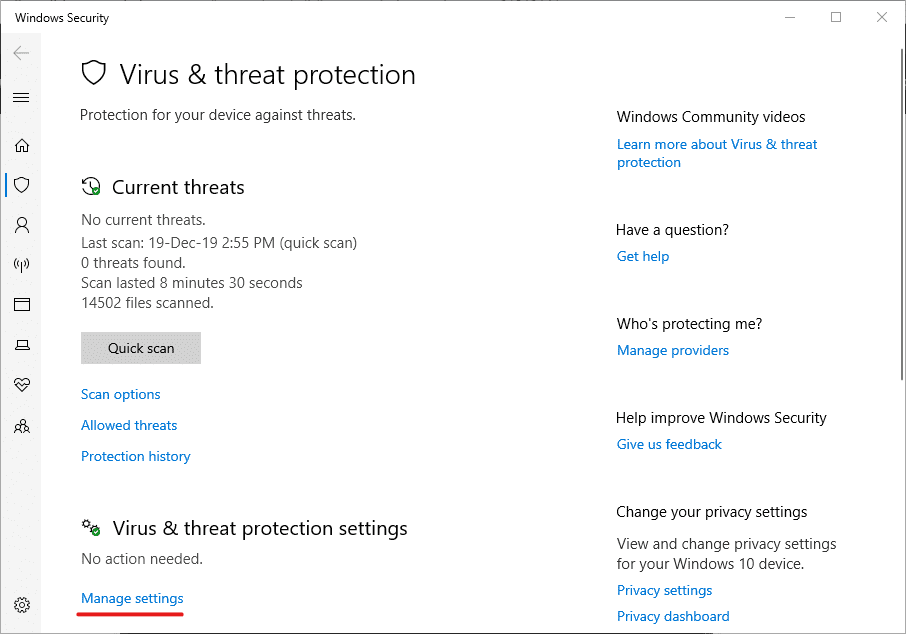Viewport: 906px width, 634px height.
Task: Select Virus & threat protection shield icon
Action: point(21,185)
